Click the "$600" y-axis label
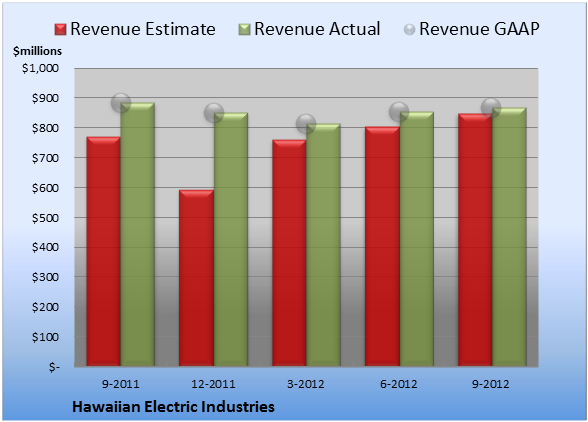The image size is (588, 422). click(x=45, y=188)
